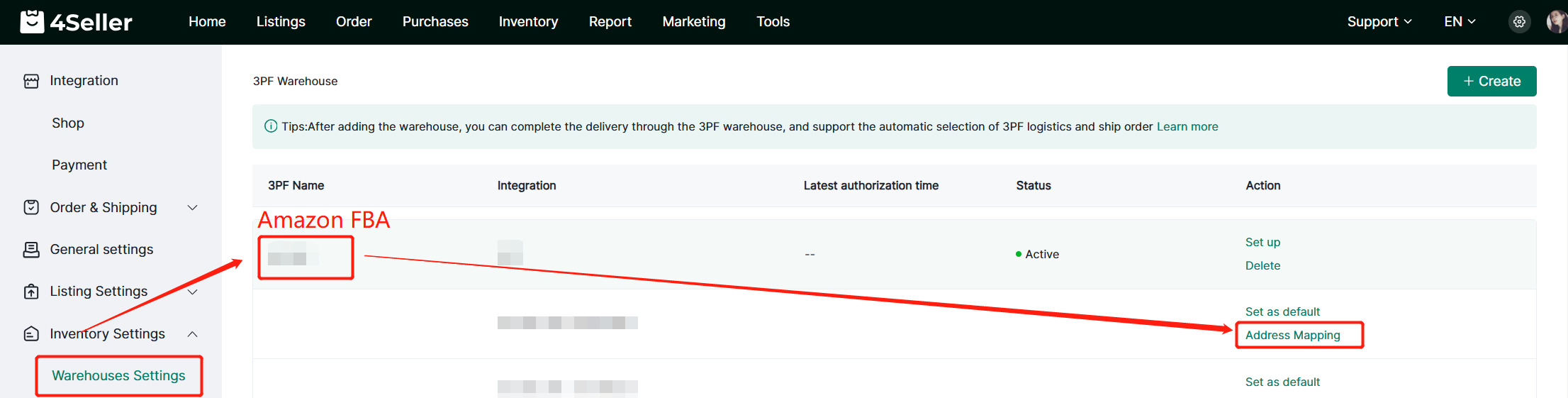Select Warehouses Settings in sidebar

[x=118, y=375]
